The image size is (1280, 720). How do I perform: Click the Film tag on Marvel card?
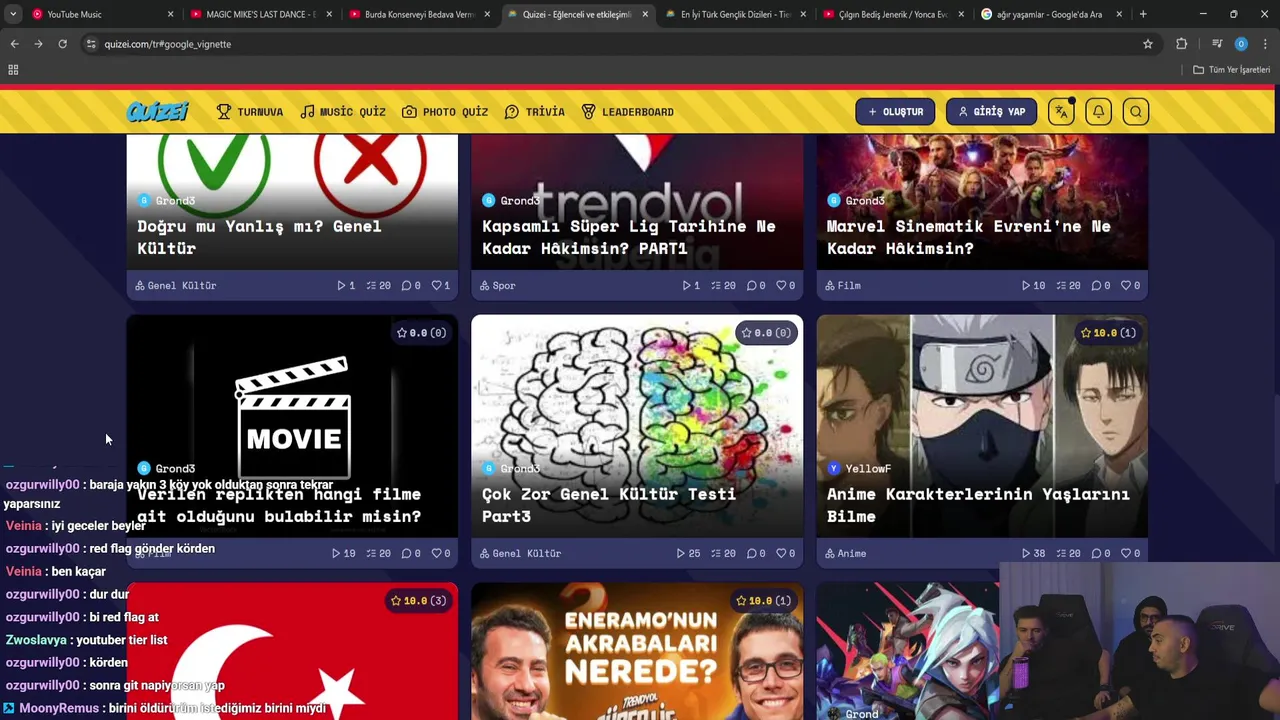[x=842, y=286]
